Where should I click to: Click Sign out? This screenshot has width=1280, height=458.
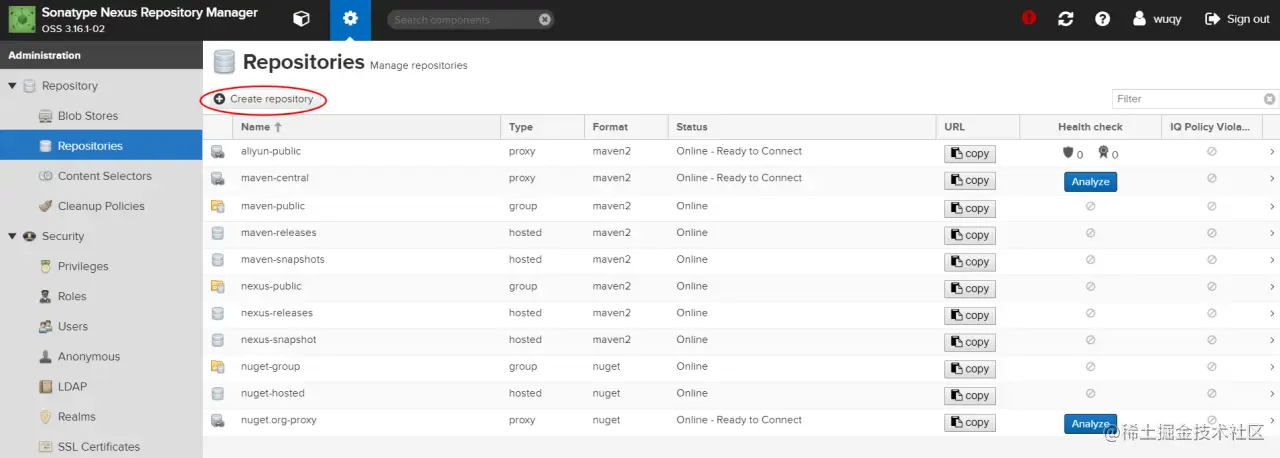pyautogui.click(x=1237, y=19)
